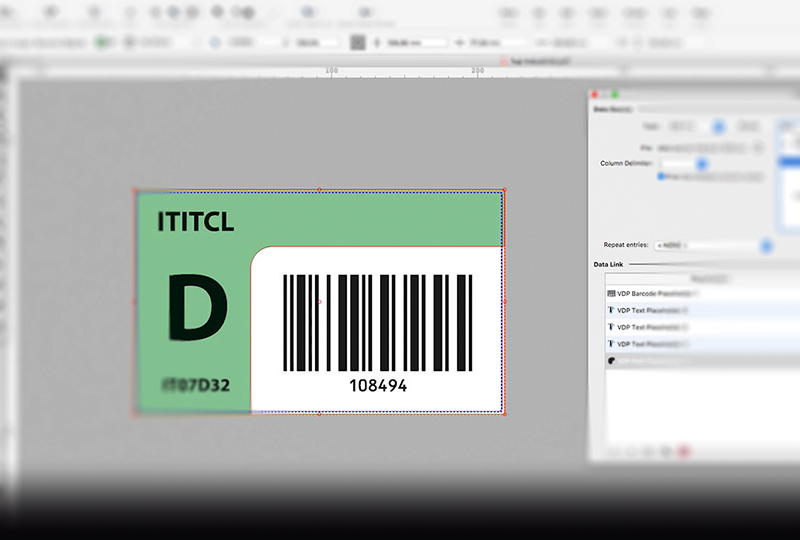Click into the File path field

702,148
